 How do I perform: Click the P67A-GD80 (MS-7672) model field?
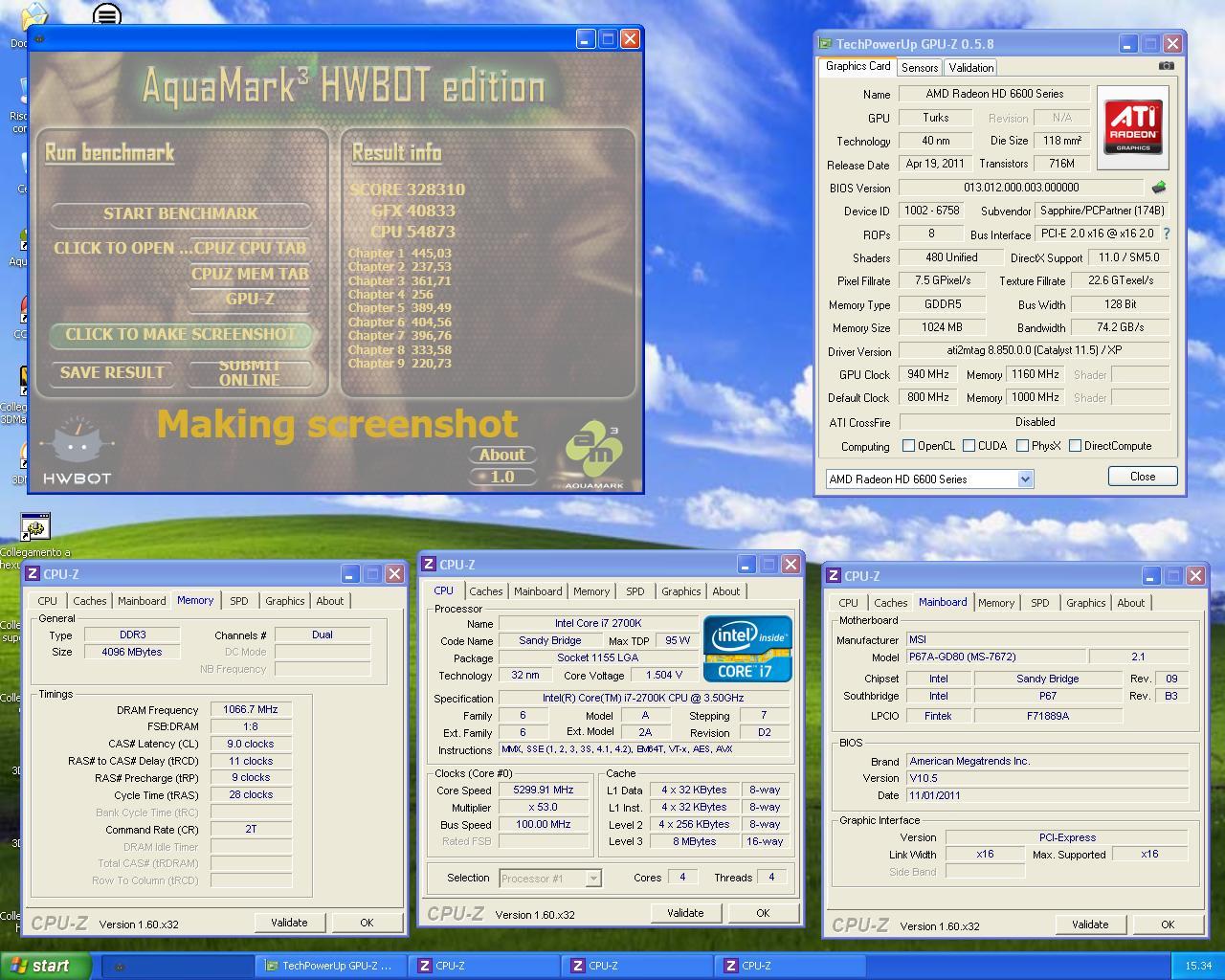(x=995, y=657)
